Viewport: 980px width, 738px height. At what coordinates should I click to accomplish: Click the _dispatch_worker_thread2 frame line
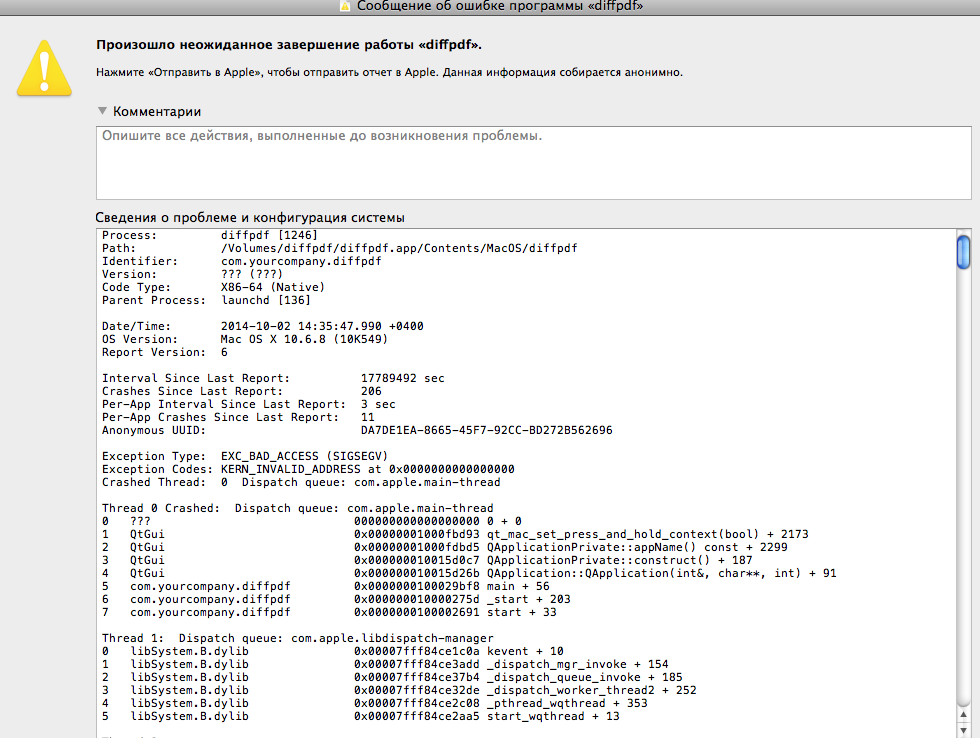pyautogui.click(x=399, y=691)
